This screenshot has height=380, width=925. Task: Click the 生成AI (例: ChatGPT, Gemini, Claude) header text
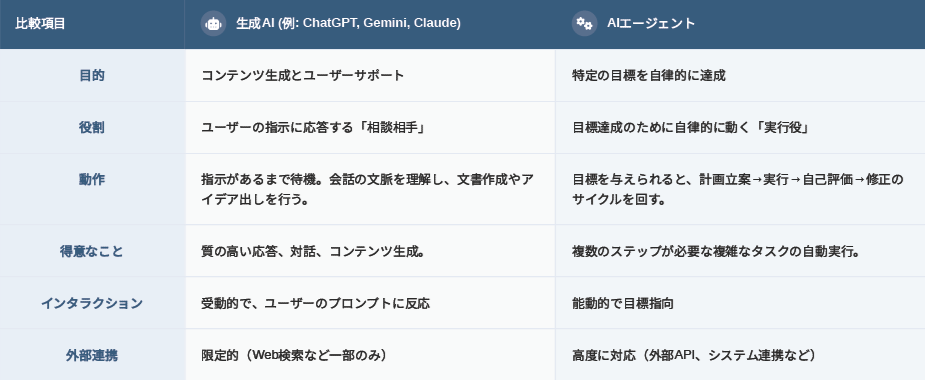tap(348, 24)
